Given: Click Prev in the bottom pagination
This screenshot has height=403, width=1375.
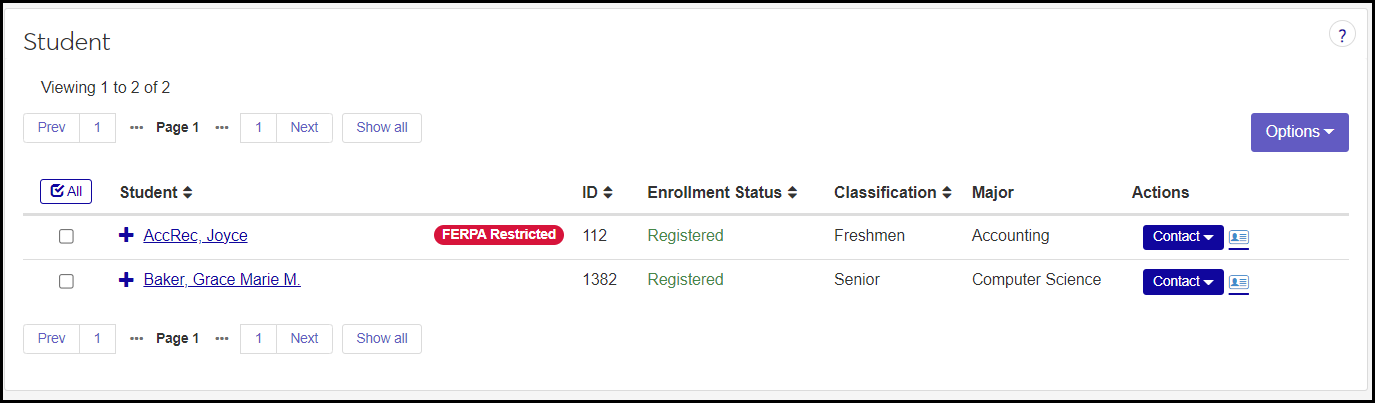Looking at the screenshot, I should point(52,339).
